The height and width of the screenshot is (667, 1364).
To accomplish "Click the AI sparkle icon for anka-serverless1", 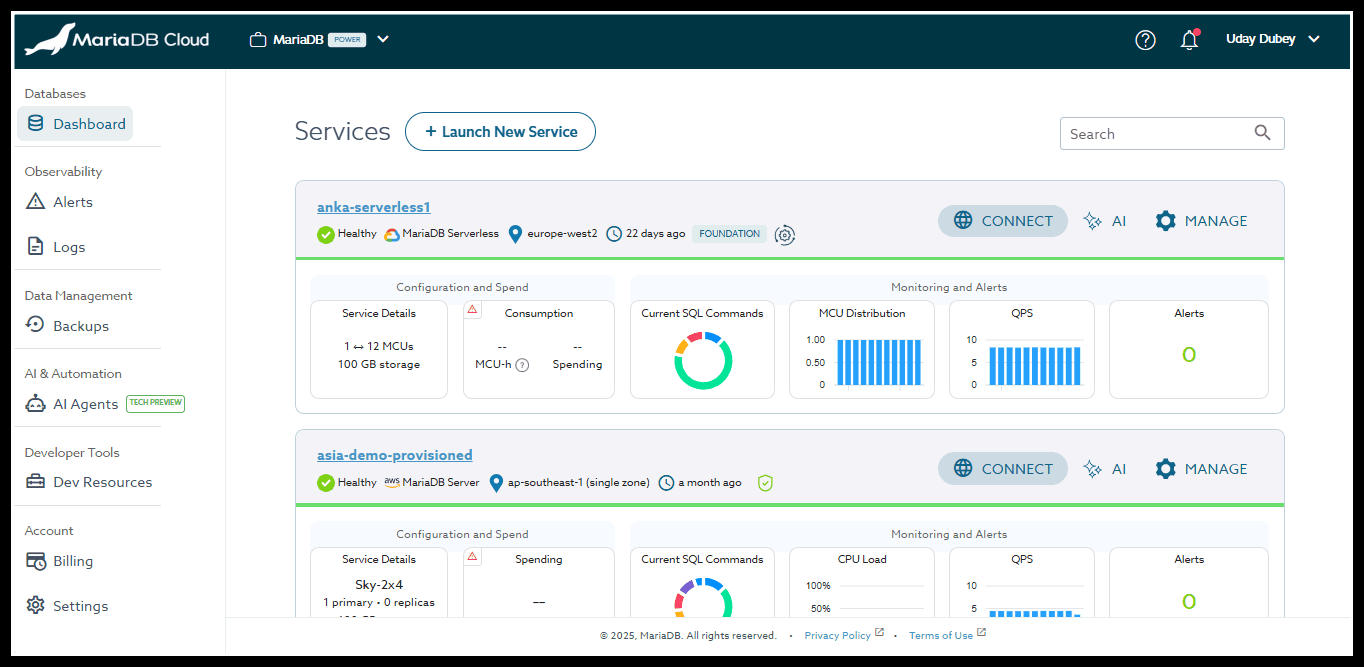I will click(x=1093, y=221).
